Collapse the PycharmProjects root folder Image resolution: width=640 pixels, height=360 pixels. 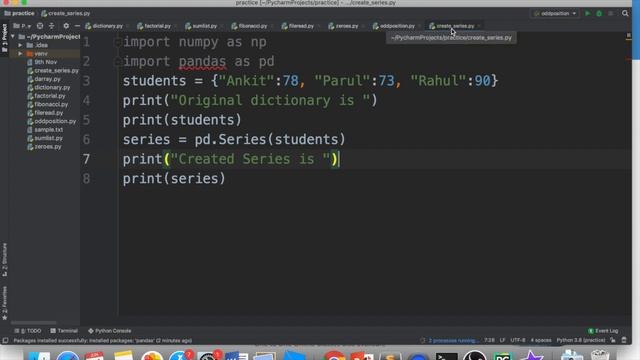coord(13,37)
